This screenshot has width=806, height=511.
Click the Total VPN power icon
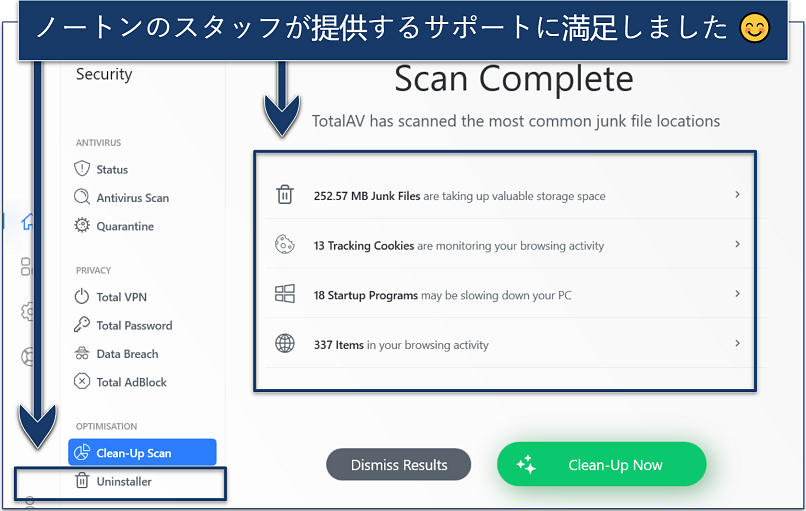[x=82, y=297]
